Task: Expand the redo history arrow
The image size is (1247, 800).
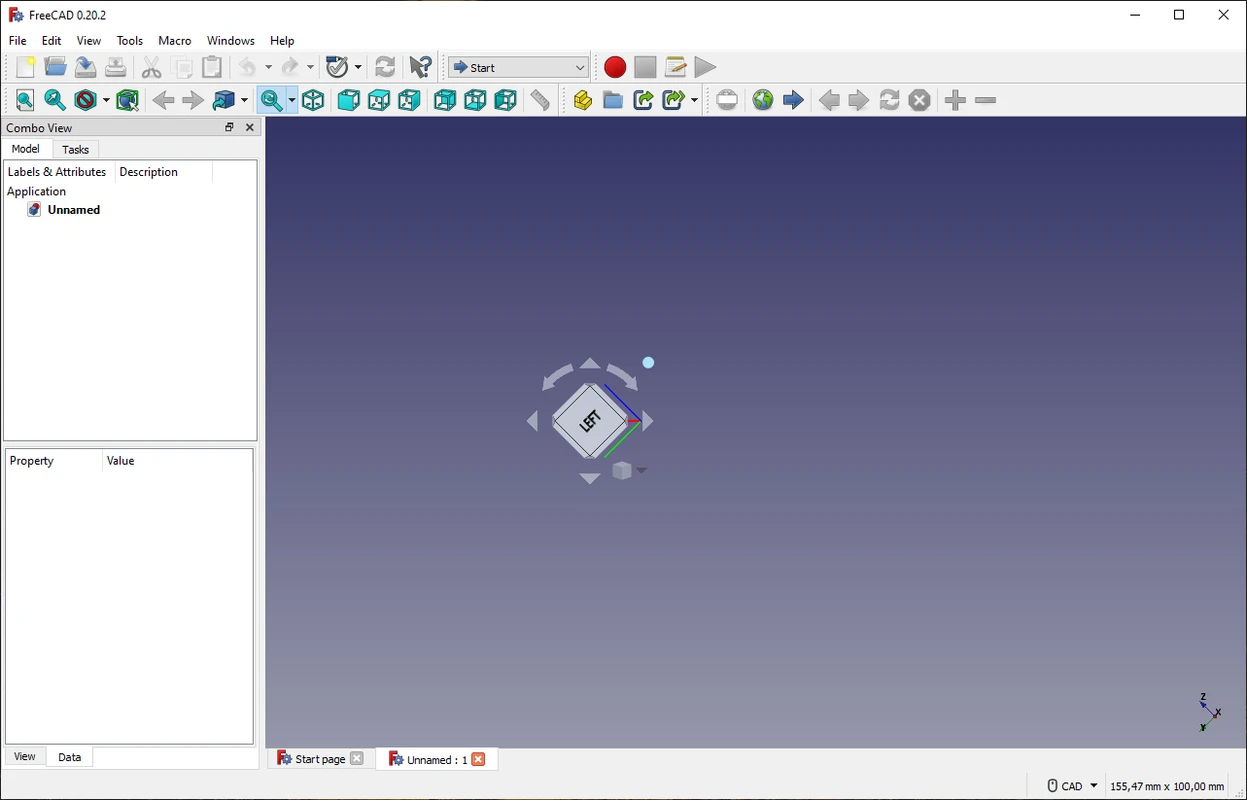Action: [310, 67]
